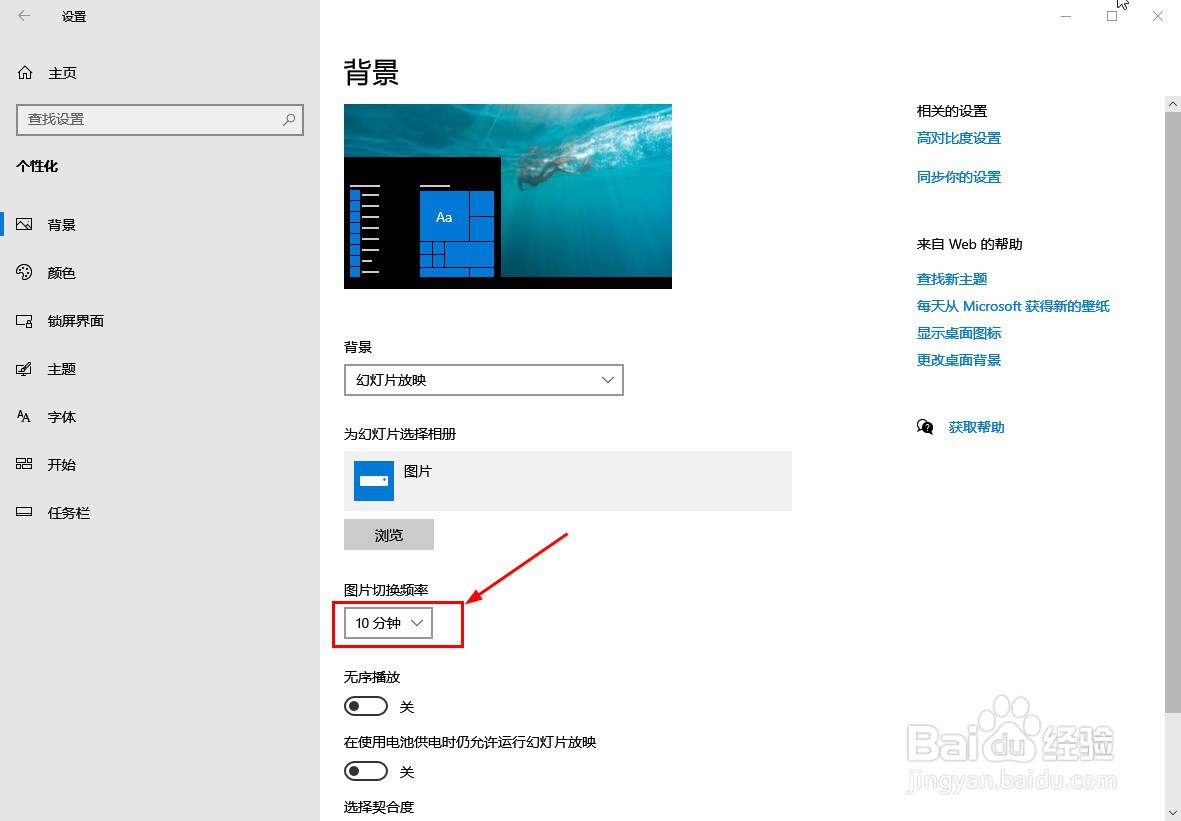Minimize the settings window

click(x=1066, y=16)
